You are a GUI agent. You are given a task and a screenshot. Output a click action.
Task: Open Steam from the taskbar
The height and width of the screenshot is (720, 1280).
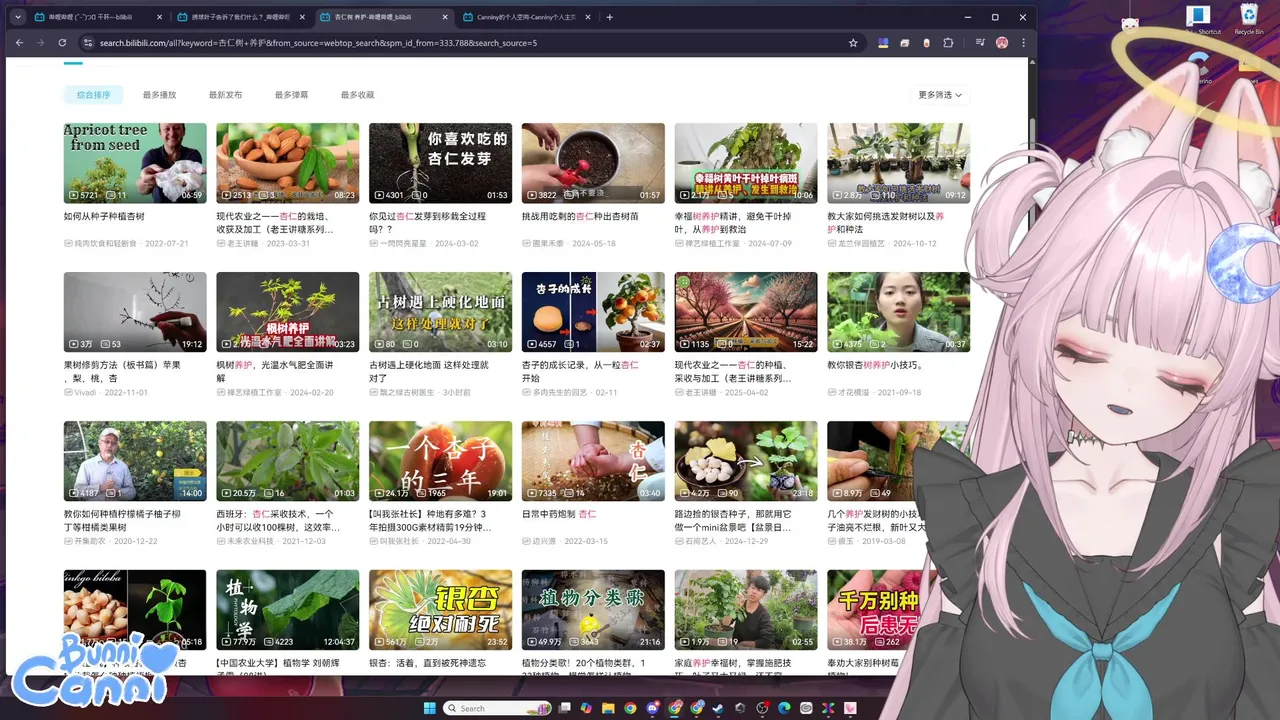pos(718,708)
